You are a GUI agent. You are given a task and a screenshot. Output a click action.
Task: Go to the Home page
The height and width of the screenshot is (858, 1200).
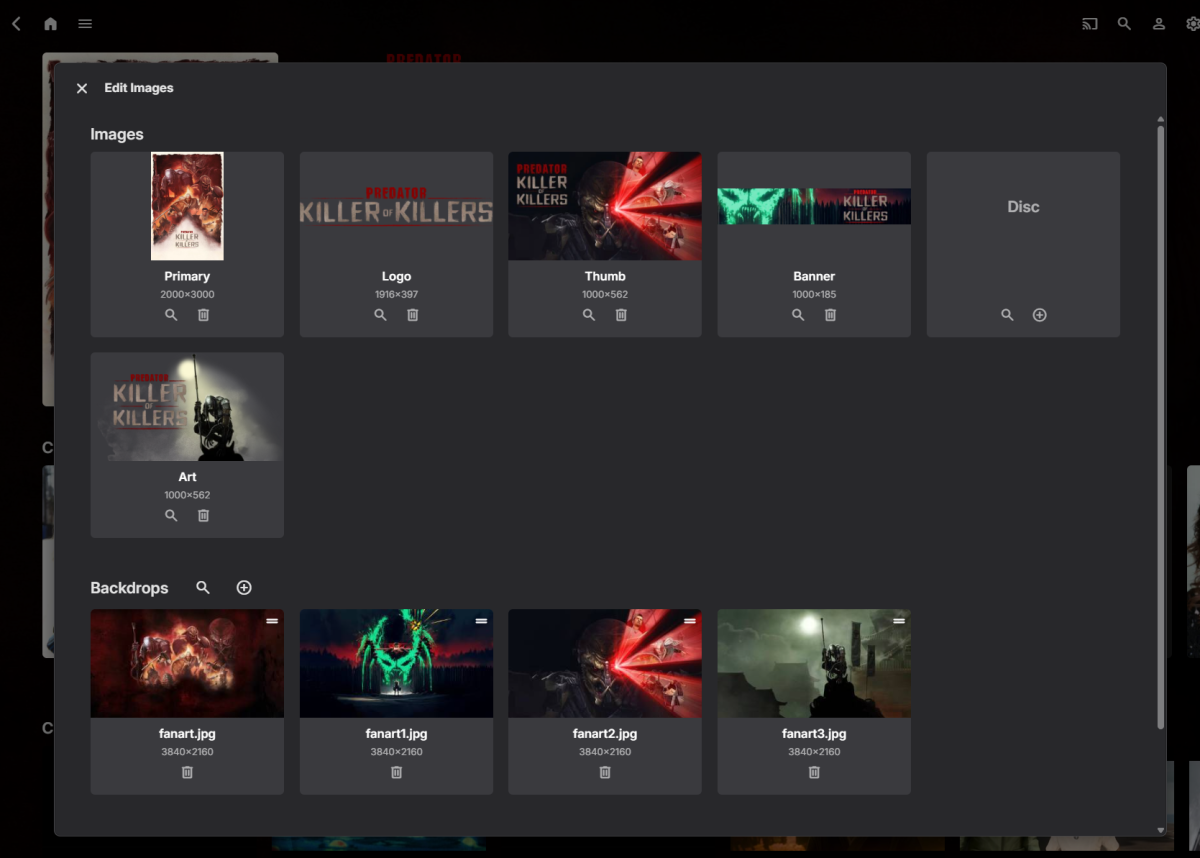tap(50, 23)
